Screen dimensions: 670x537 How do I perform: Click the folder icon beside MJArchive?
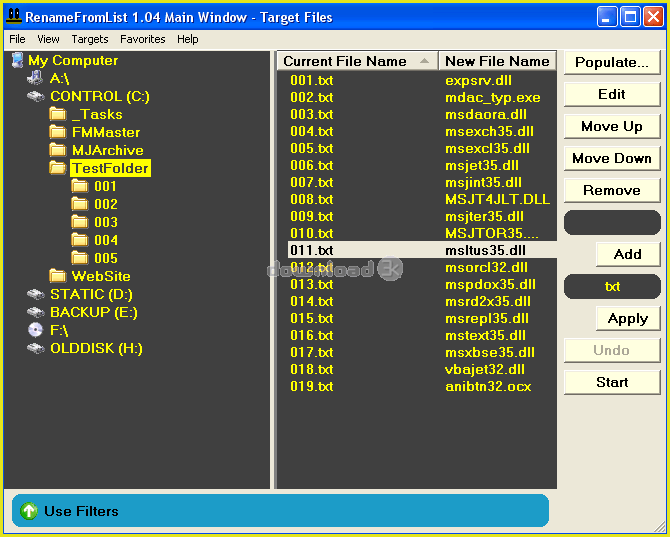point(58,150)
